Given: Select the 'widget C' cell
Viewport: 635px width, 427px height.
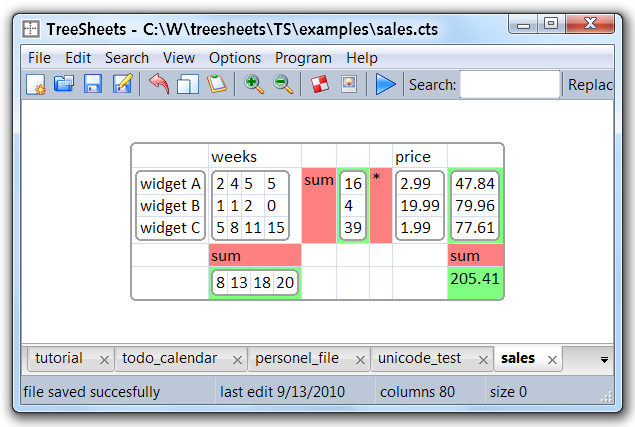Looking at the screenshot, I should tap(170, 228).
